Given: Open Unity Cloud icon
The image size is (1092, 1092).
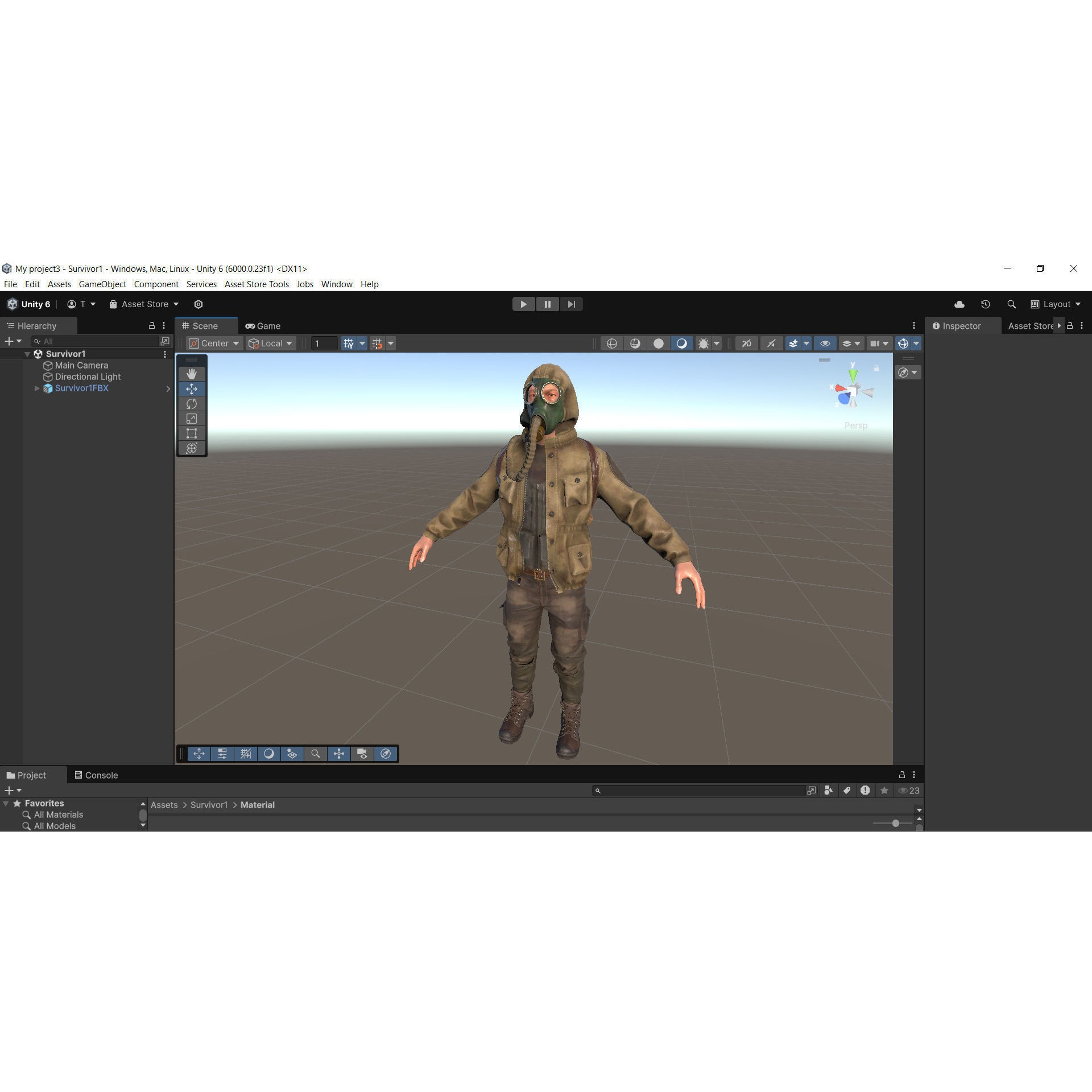Looking at the screenshot, I should [959, 304].
